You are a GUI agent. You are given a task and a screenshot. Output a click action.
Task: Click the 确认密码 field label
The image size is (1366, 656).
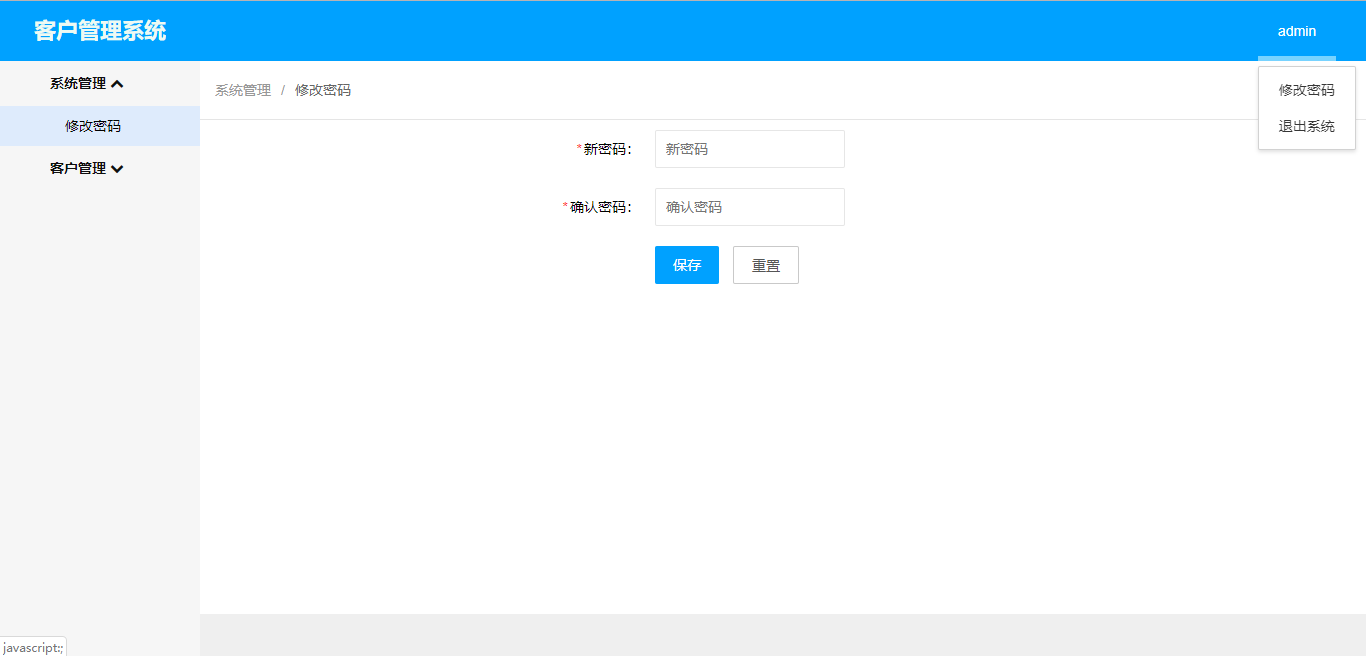tap(599, 207)
